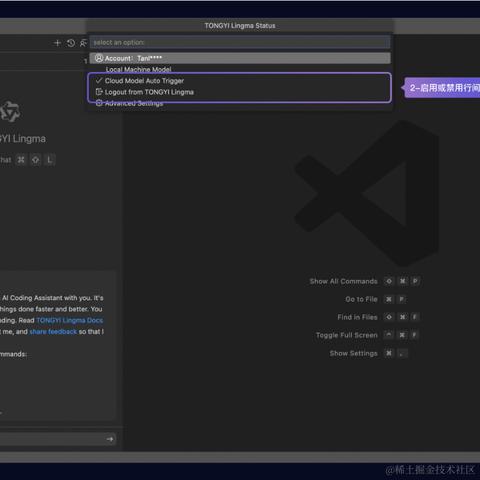
Task: Click the chat message input box
Action: click(57, 439)
